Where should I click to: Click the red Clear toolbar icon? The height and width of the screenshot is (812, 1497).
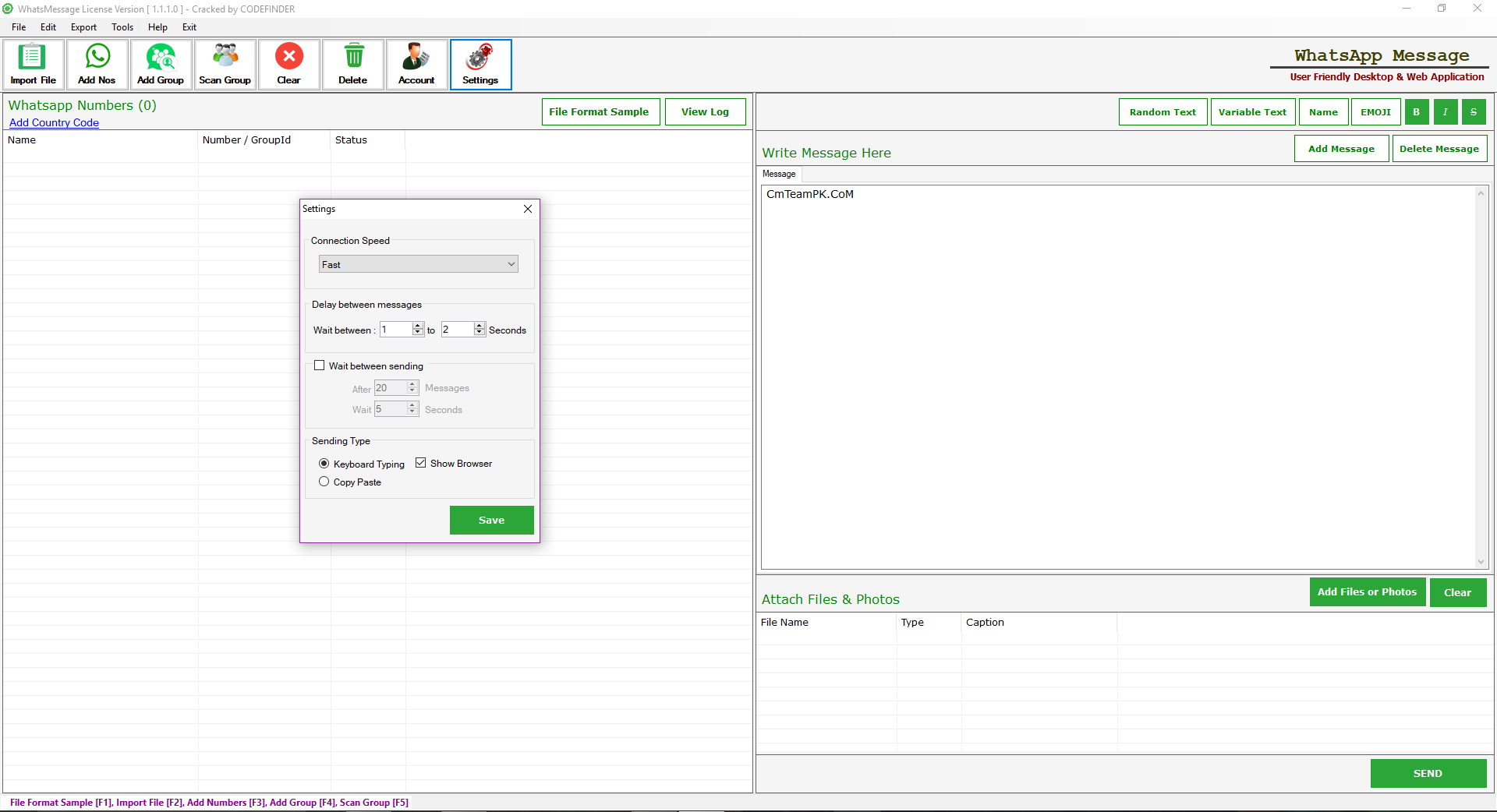[x=288, y=65]
